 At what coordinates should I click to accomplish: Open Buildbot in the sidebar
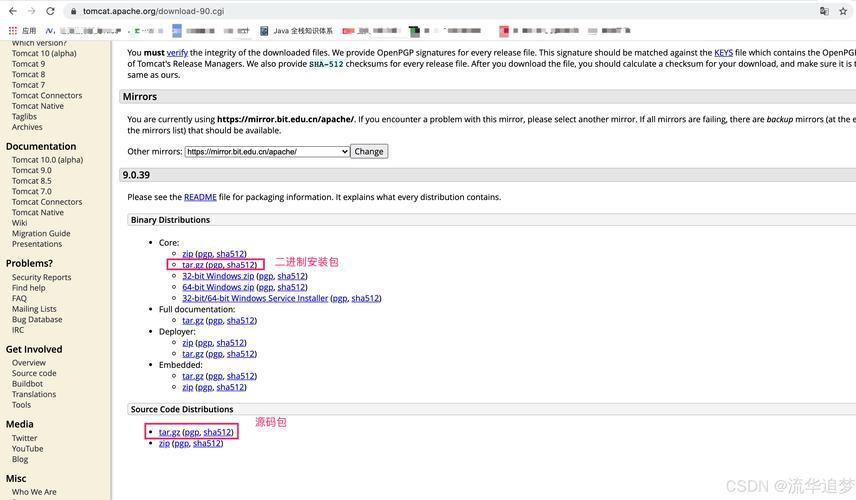click(x=27, y=384)
